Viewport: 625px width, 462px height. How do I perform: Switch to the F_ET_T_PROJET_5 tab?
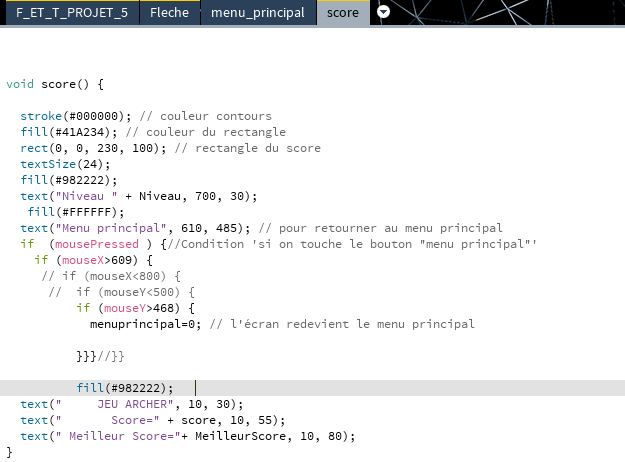(x=72, y=13)
